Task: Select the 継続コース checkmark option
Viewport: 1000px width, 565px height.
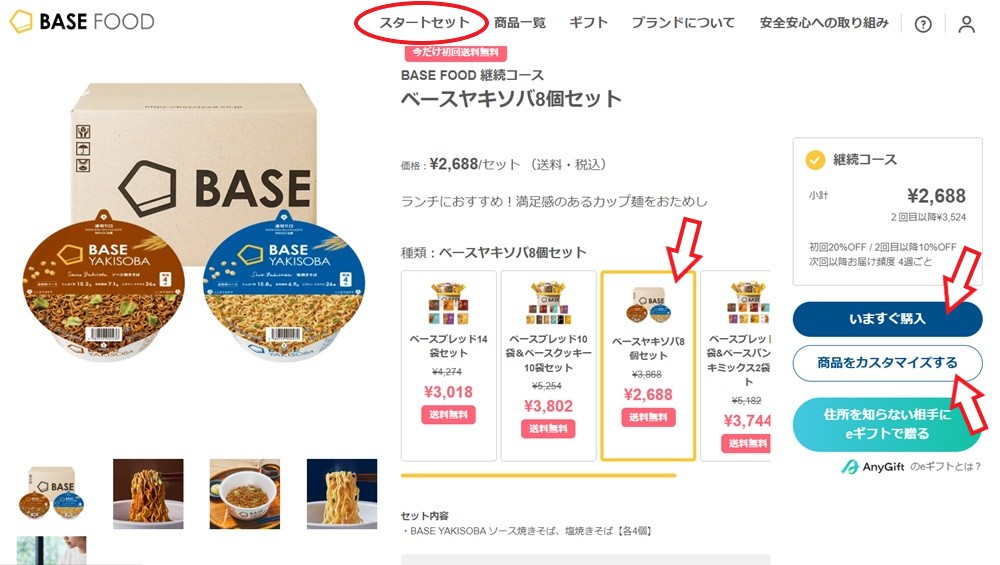Action: [815, 159]
